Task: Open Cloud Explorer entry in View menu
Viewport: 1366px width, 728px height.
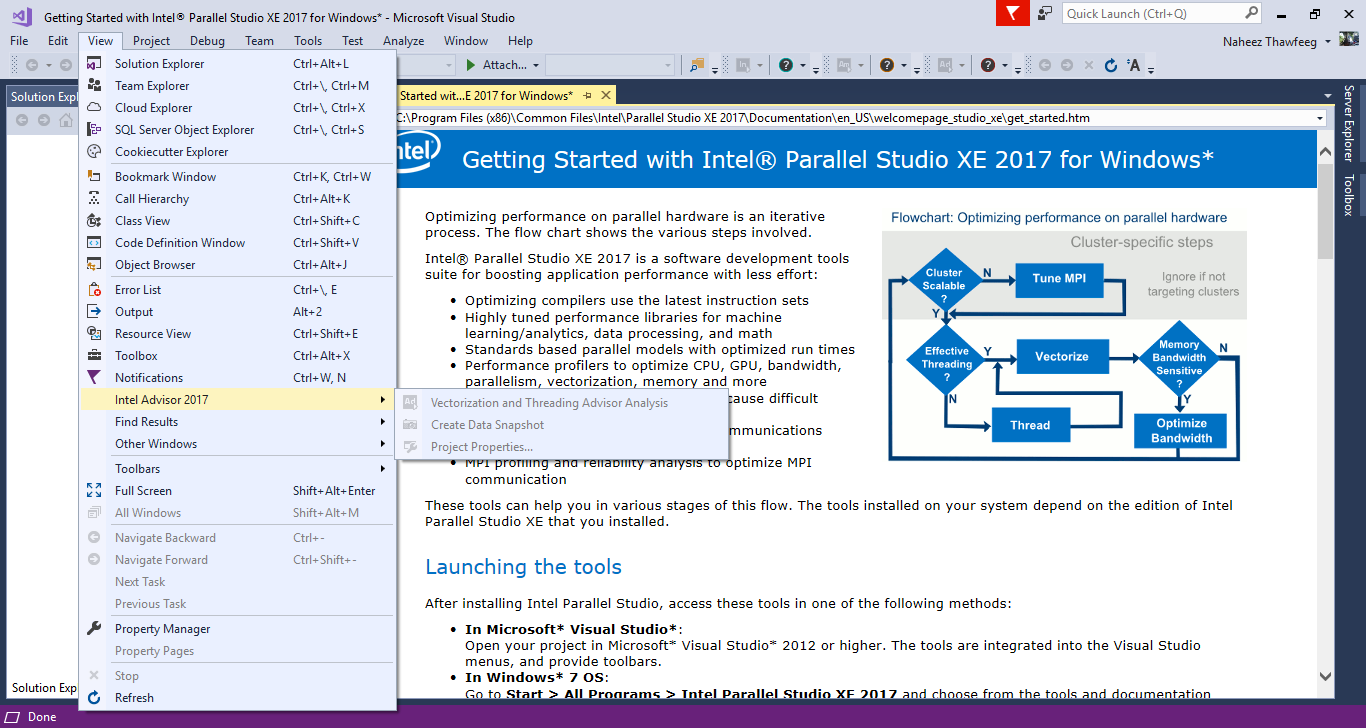Action: pyautogui.click(x=237, y=108)
